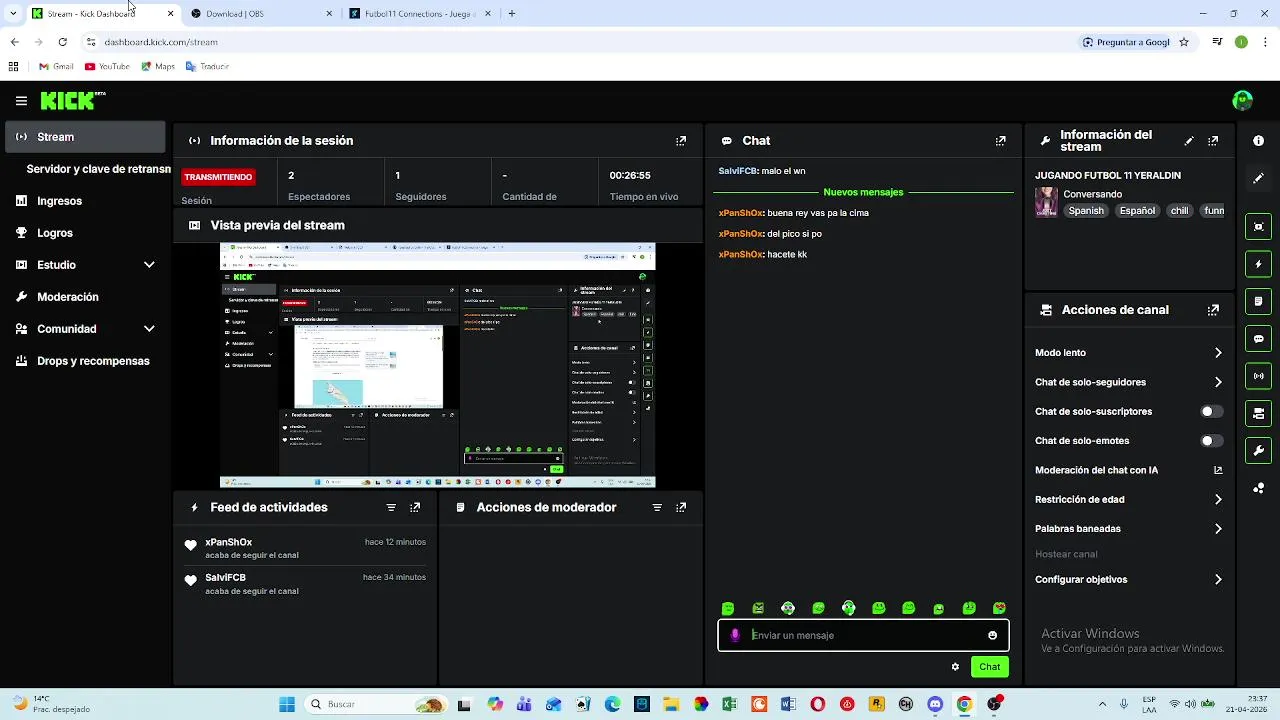Click the pencil icon in right sidebar

[1259, 178]
